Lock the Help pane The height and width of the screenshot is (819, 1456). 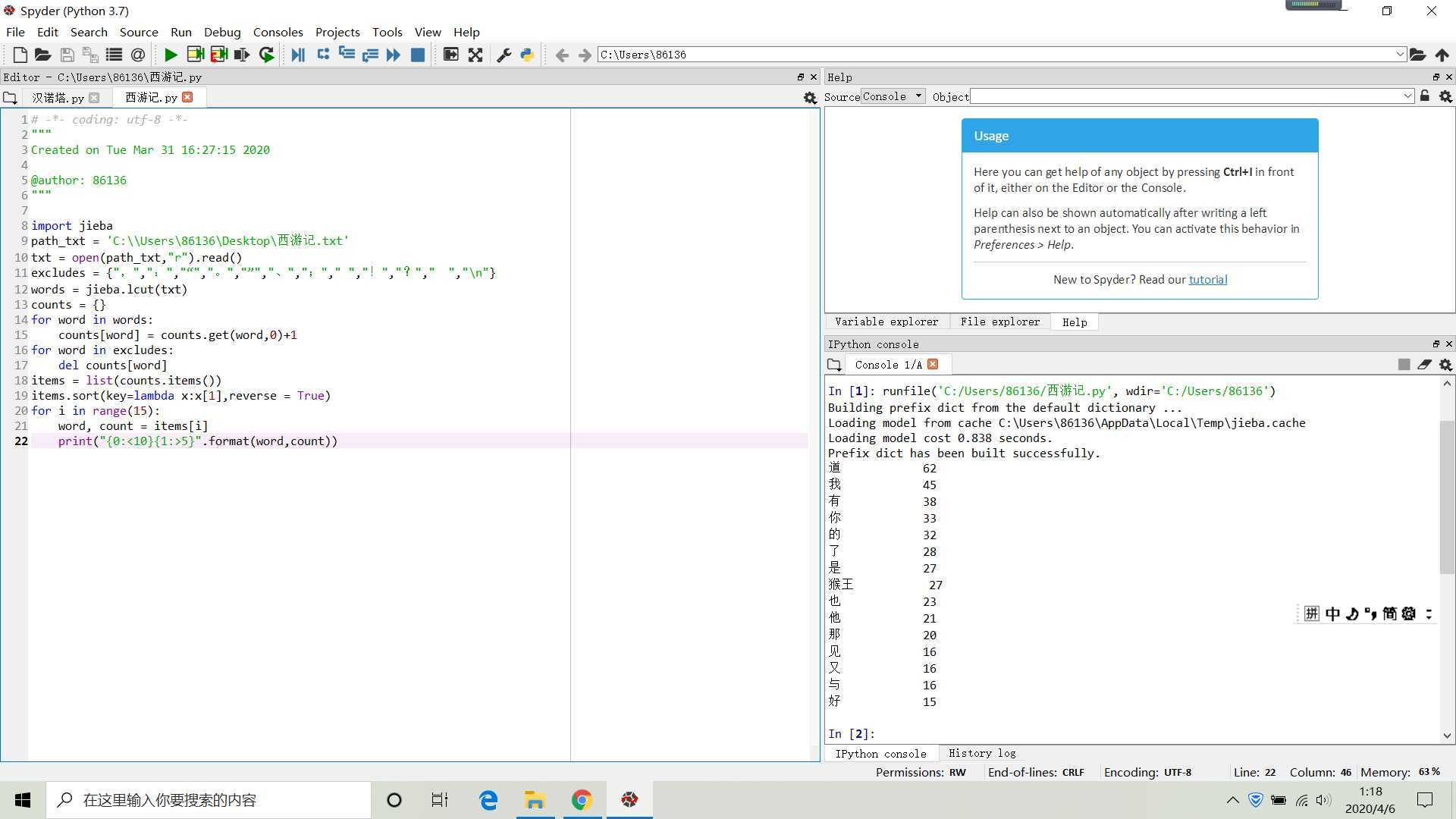(x=1425, y=96)
